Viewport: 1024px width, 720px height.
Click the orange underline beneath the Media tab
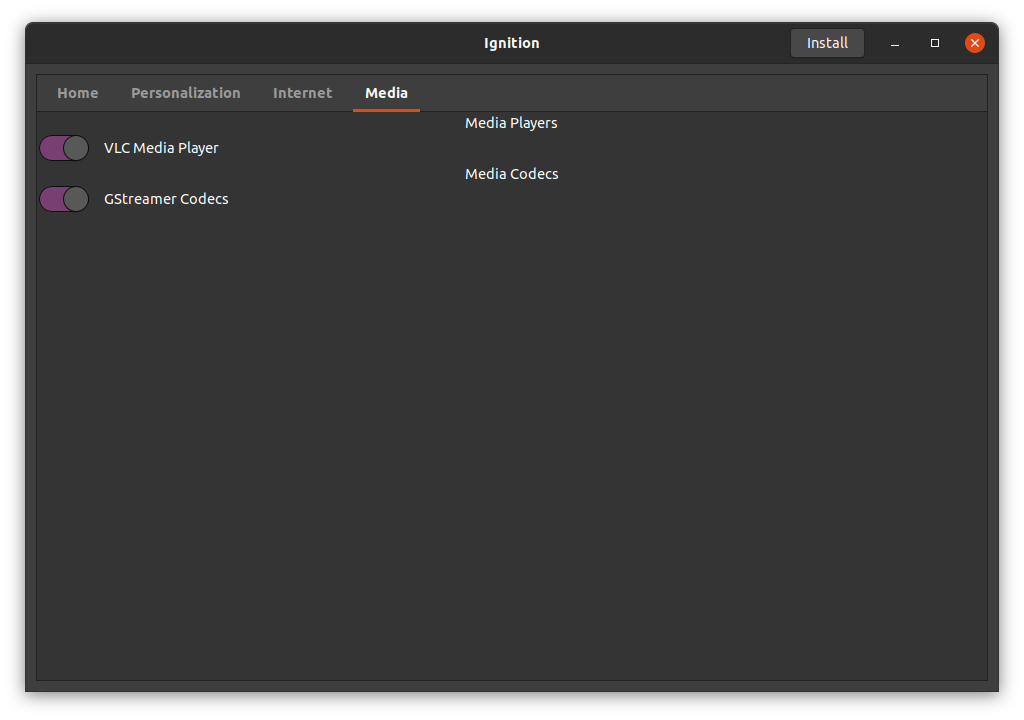[x=386, y=112]
